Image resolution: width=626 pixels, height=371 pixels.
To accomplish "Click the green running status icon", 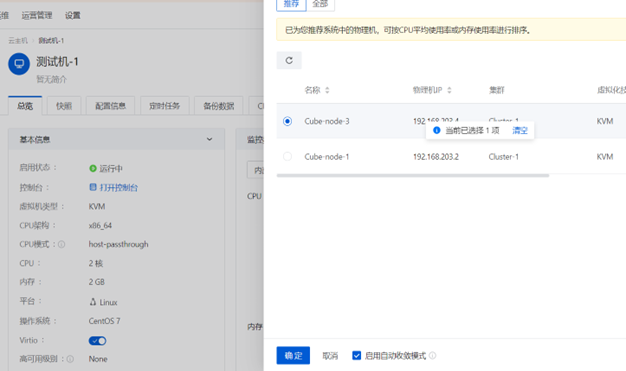I will click(x=93, y=169).
